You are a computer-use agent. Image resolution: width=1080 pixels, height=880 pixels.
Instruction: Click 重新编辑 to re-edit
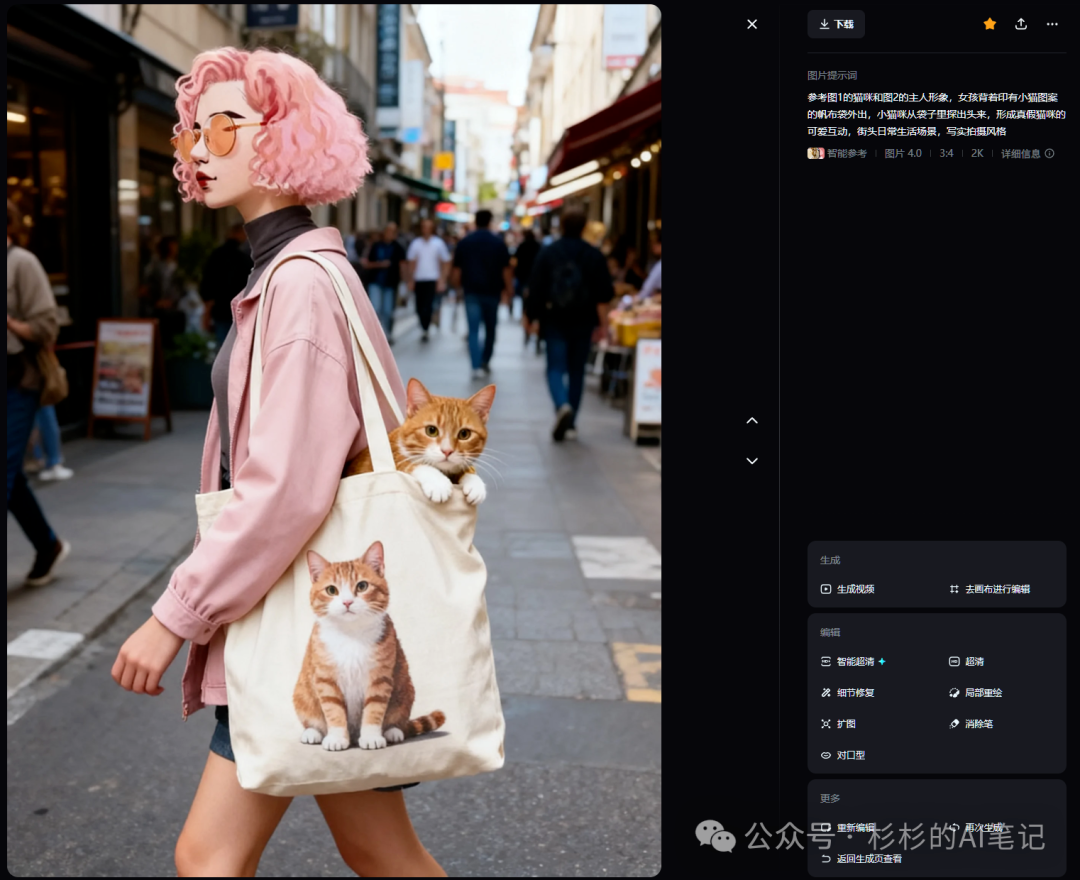(x=848, y=827)
